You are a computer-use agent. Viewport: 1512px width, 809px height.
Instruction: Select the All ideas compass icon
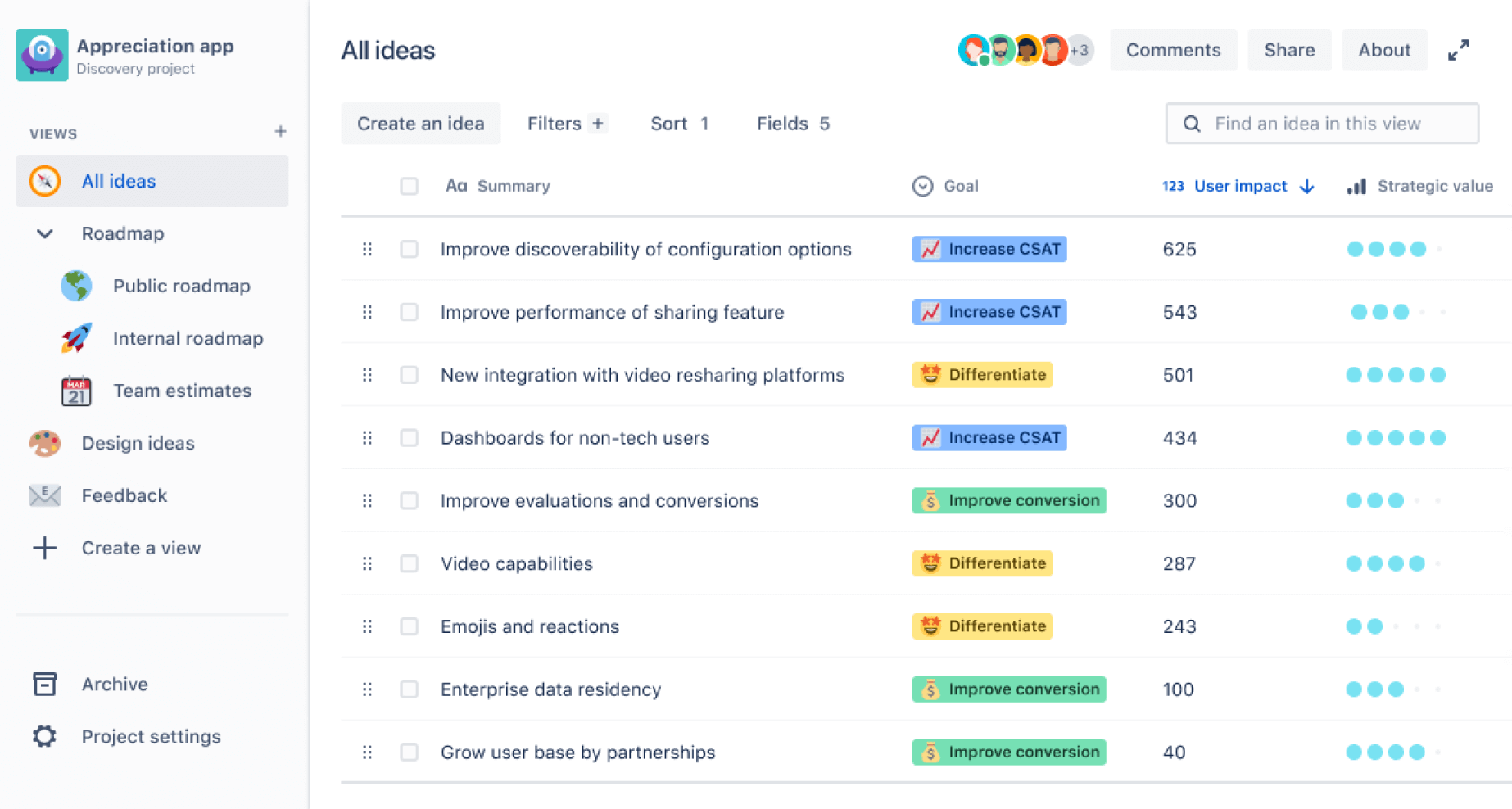[x=45, y=181]
